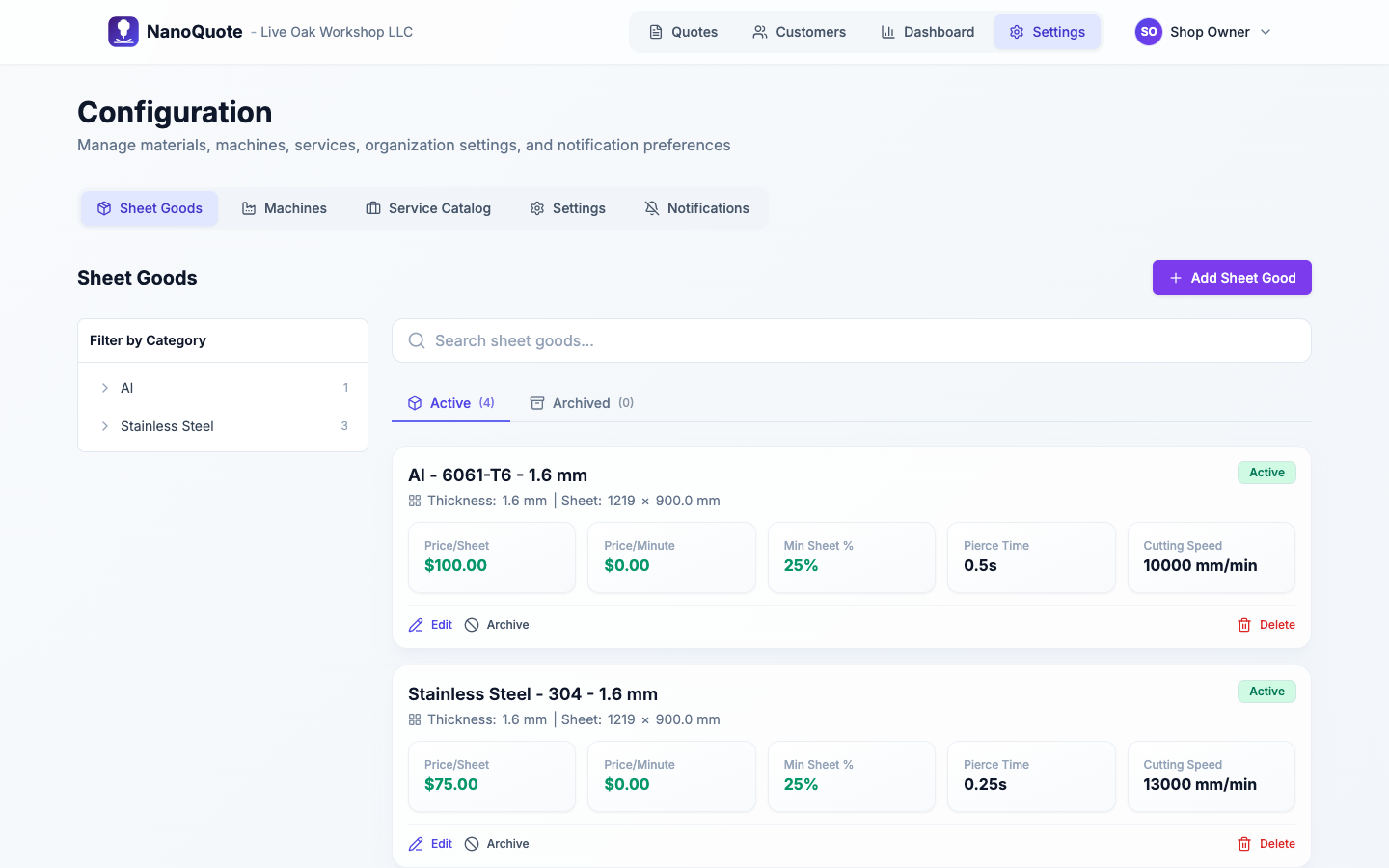Switch to the Machines tab
Image resolution: width=1389 pixels, height=868 pixels.
coord(285,208)
